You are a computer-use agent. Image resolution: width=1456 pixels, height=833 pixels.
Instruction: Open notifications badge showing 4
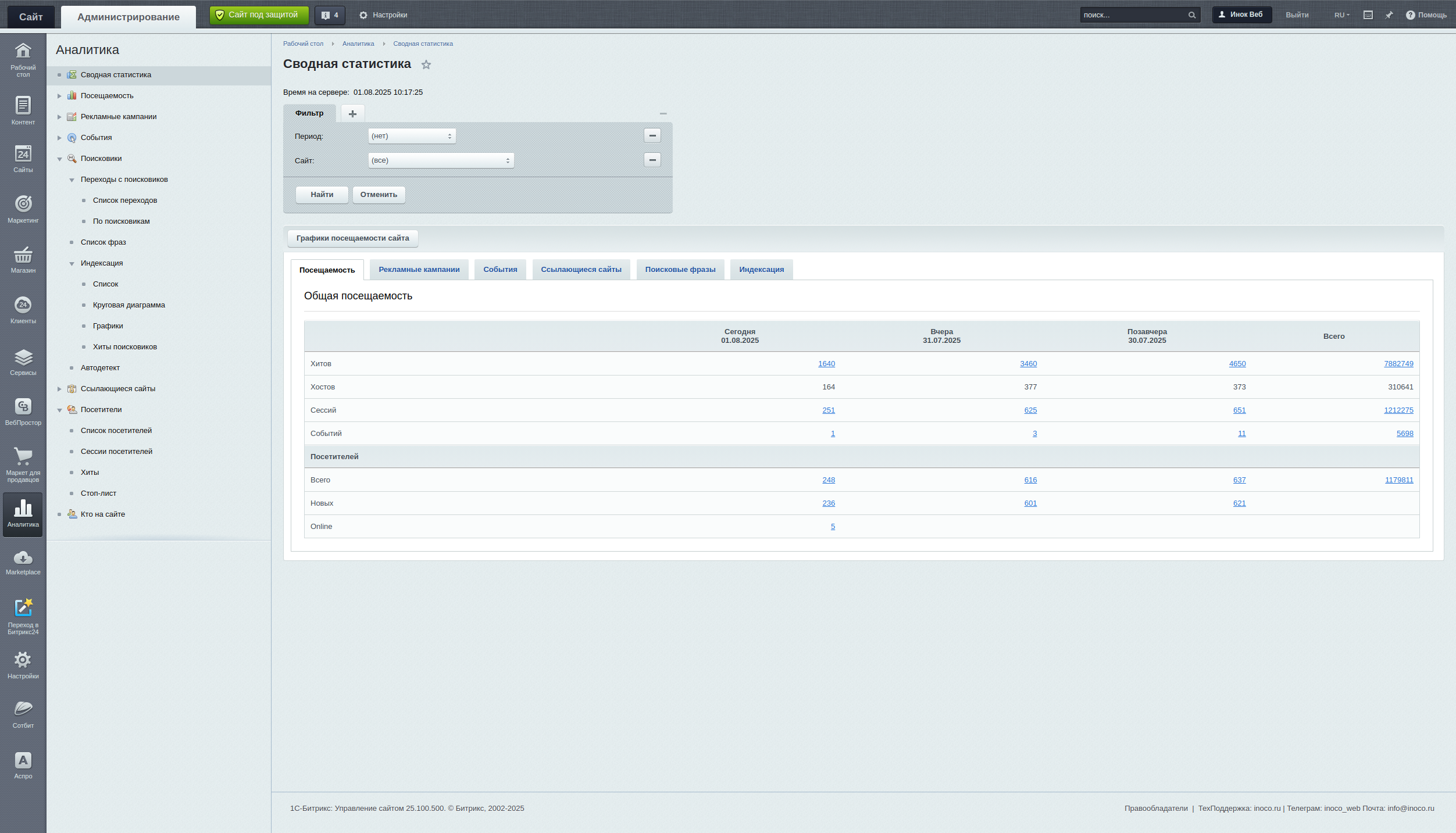(330, 15)
